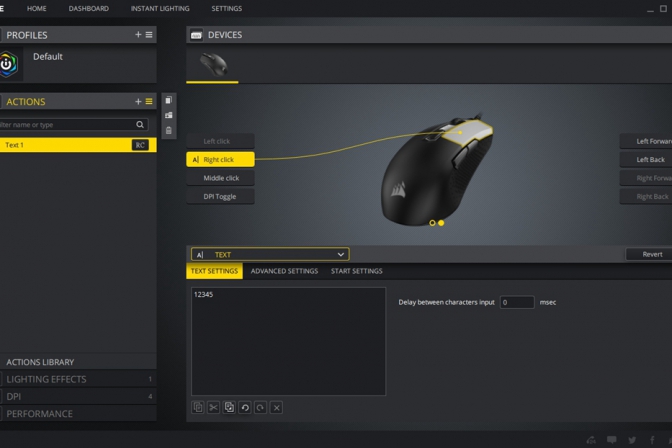Import actions using the folder icon

168,115
